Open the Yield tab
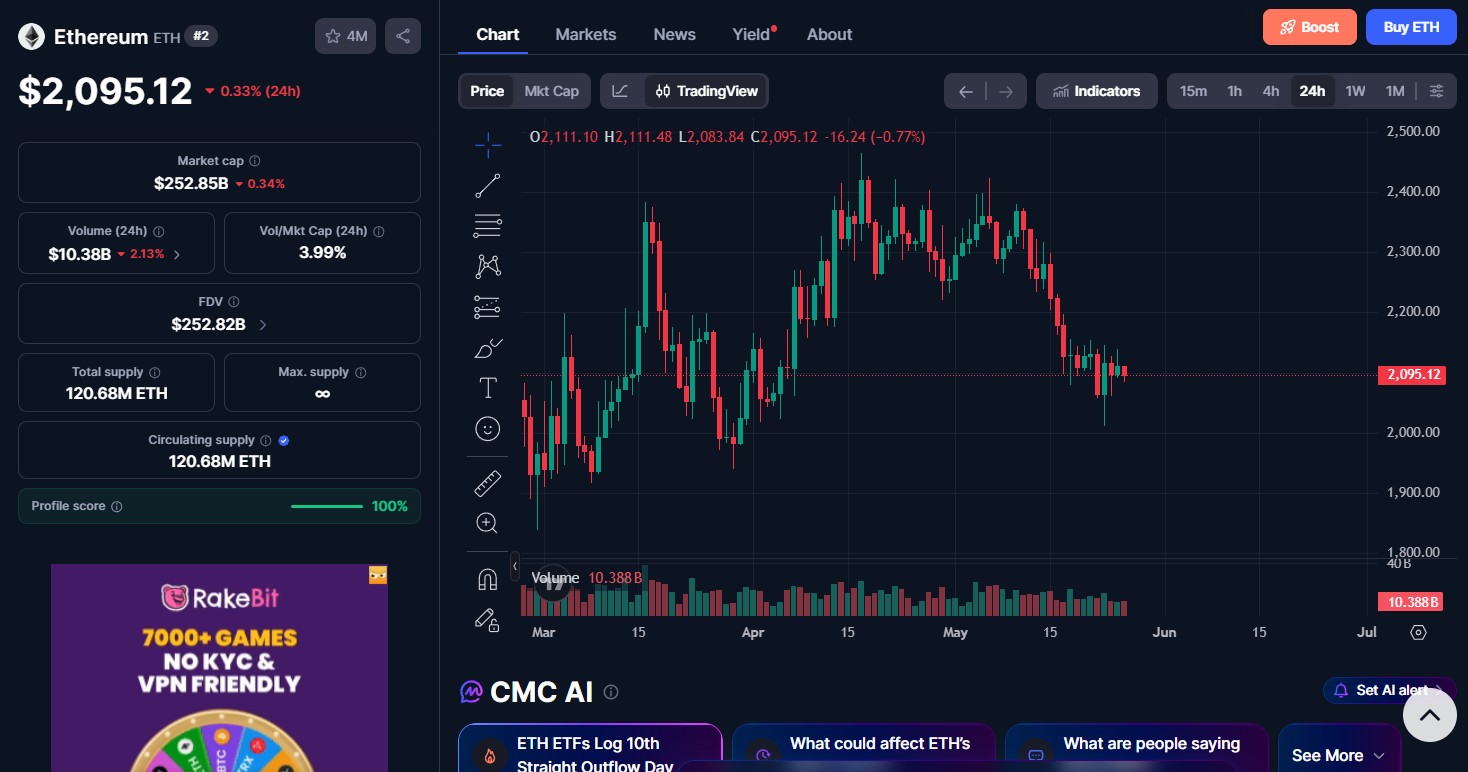The width and height of the screenshot is (1468, 772). [753, 34]
